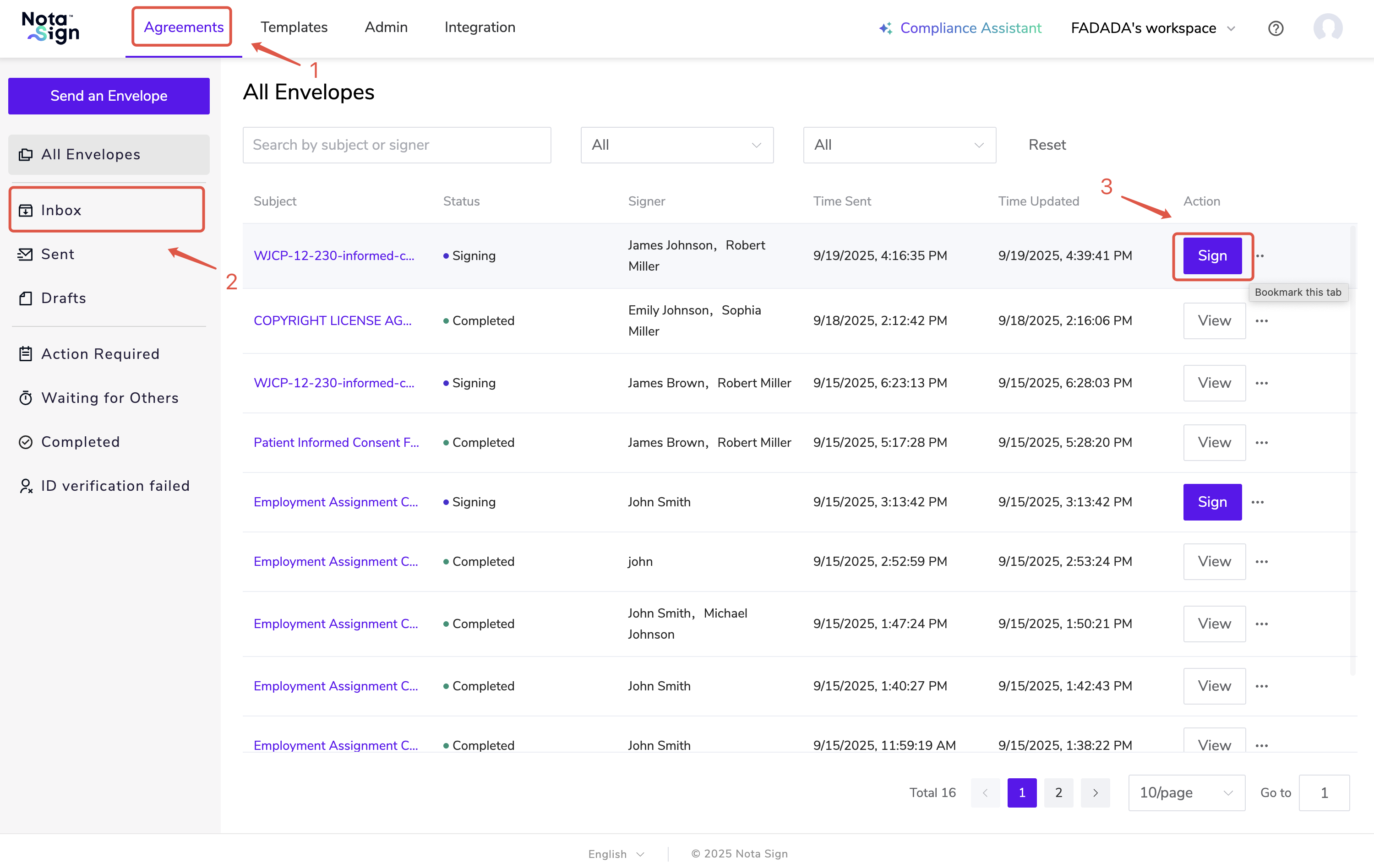Open Waiting for Others list
Image resolution: width=1374 pixels, height=868 pixels.
pyautogui.click(x=109, y=397)
